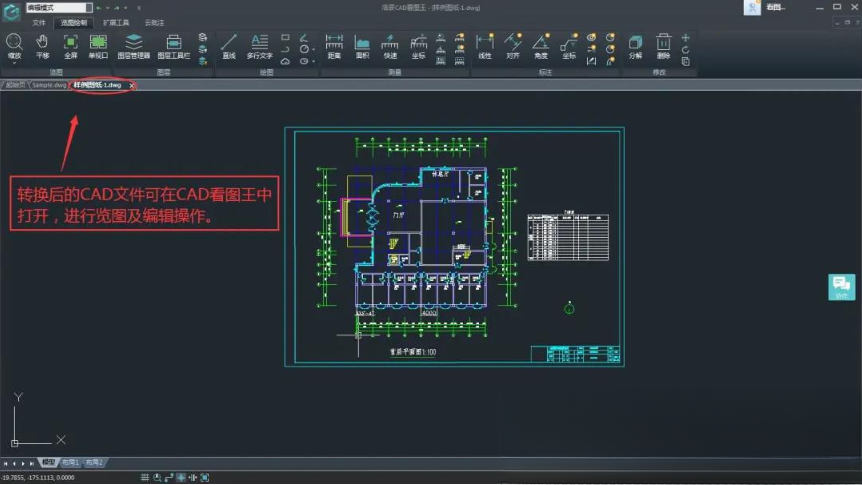Screen dimensions: 862x485
Task: Switch to the 模型 model tab
Action: point(48,462)
